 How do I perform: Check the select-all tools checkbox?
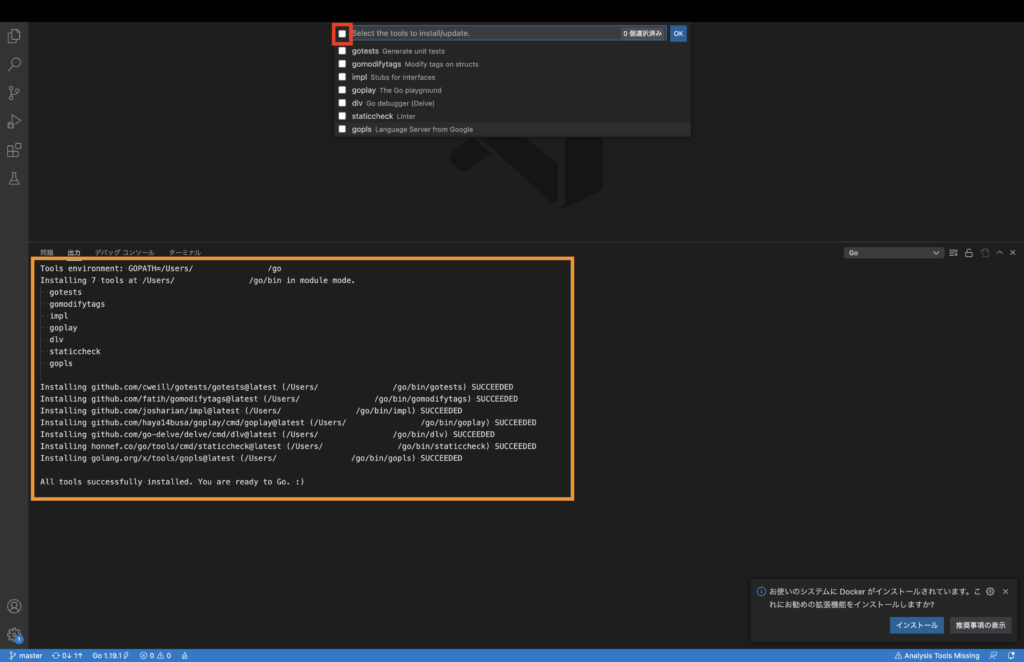point(342,34)
